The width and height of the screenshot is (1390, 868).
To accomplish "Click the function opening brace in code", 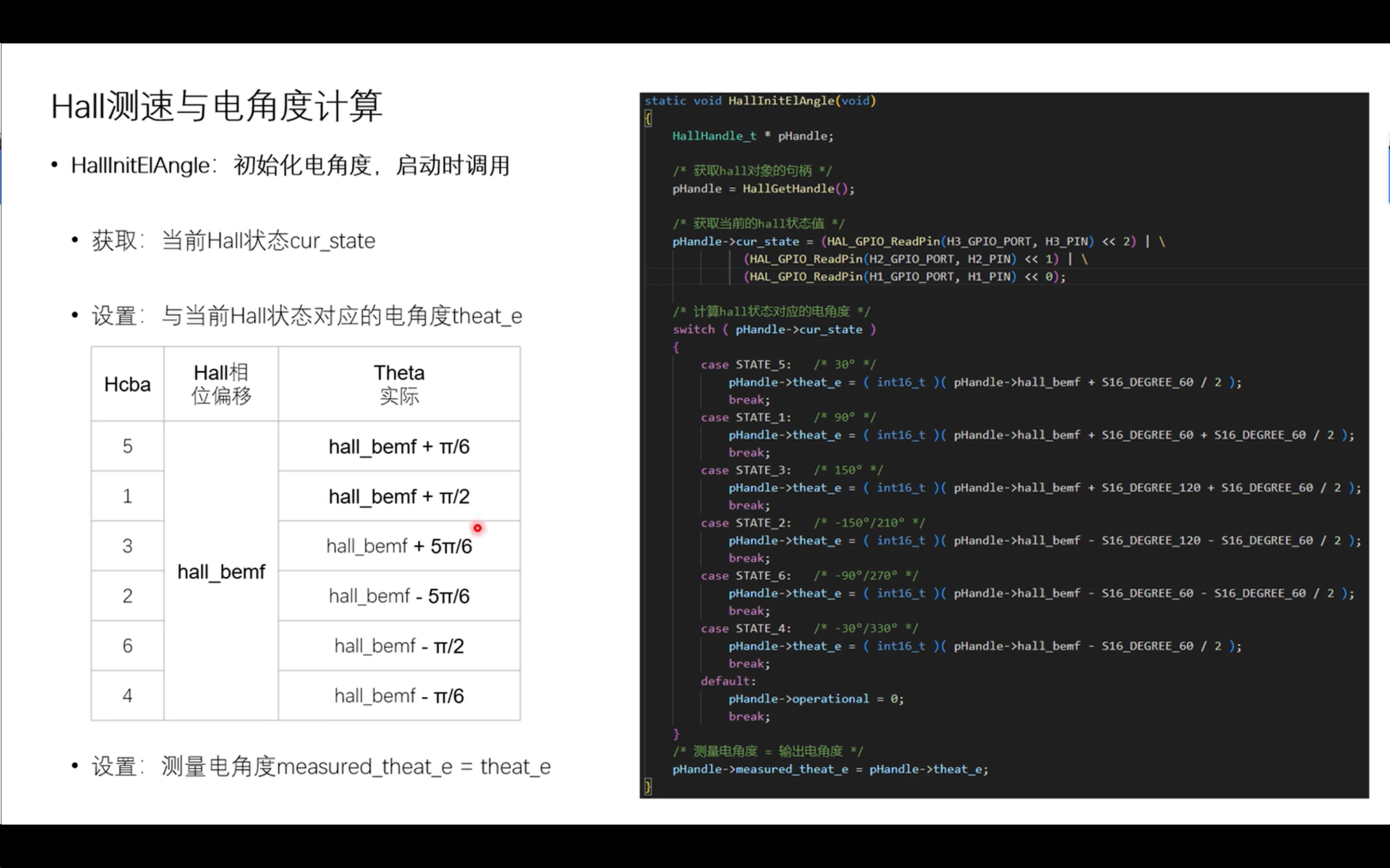I will click(648, 119).
